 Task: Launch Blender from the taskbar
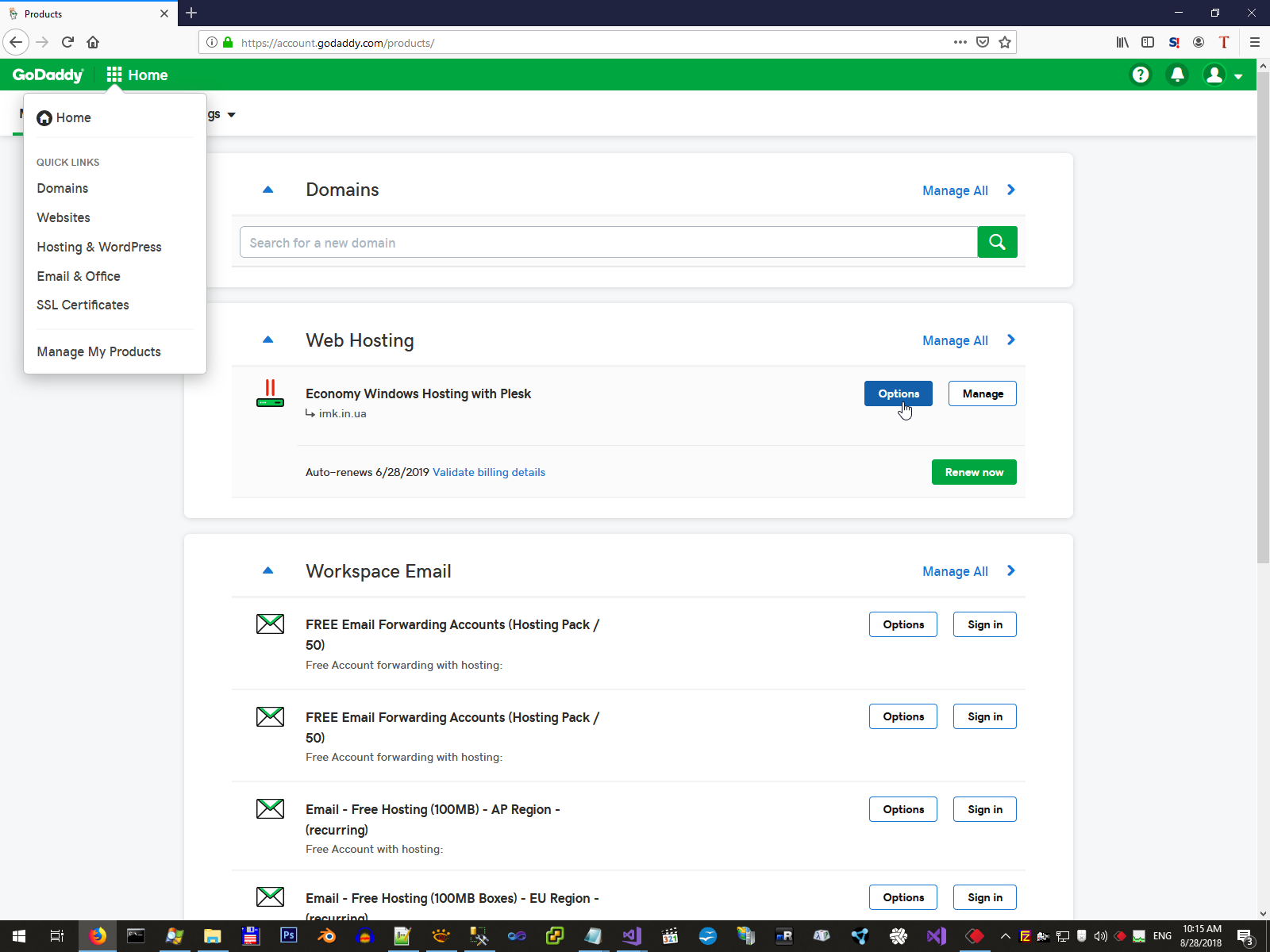tap(326, 936)
